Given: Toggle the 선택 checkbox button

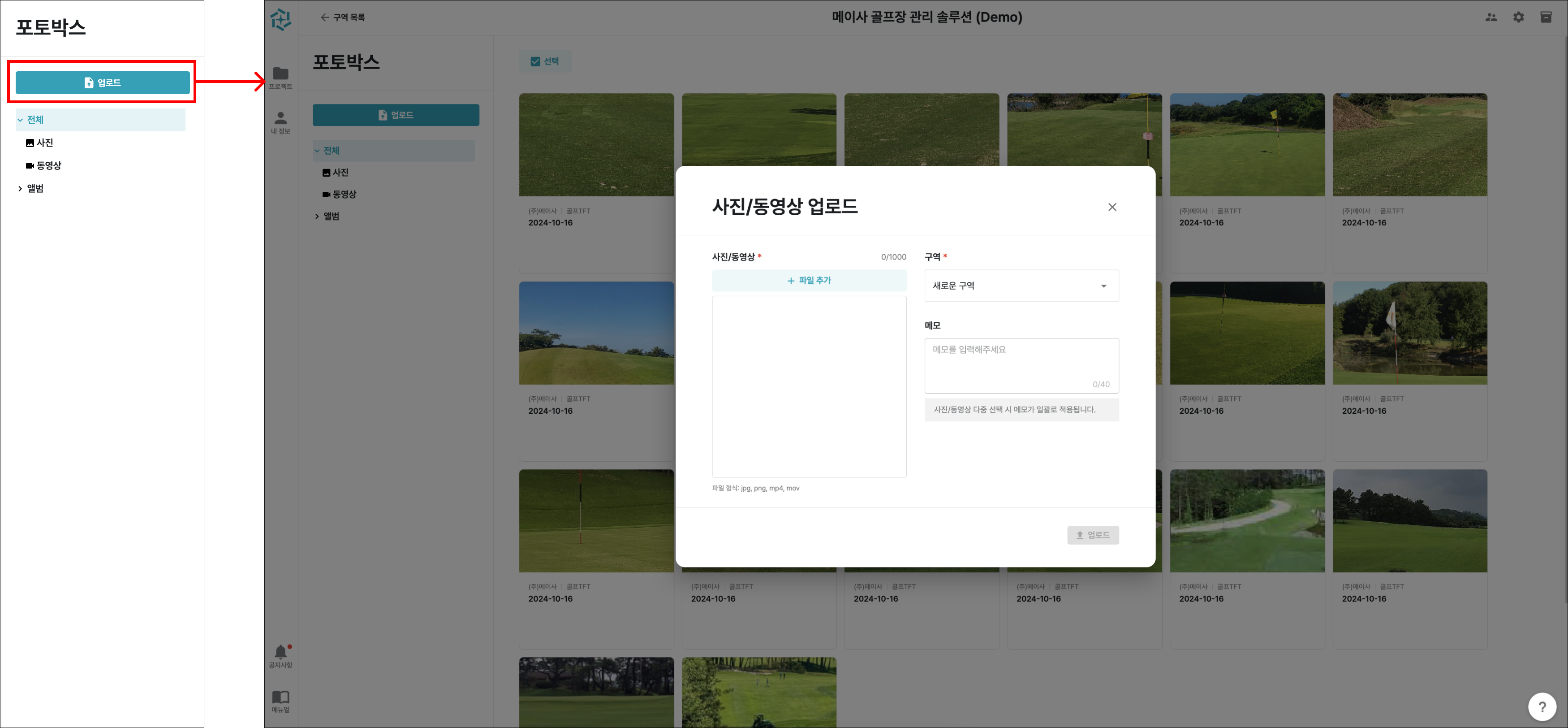Looking at the screenshot, I should [545, 61].
